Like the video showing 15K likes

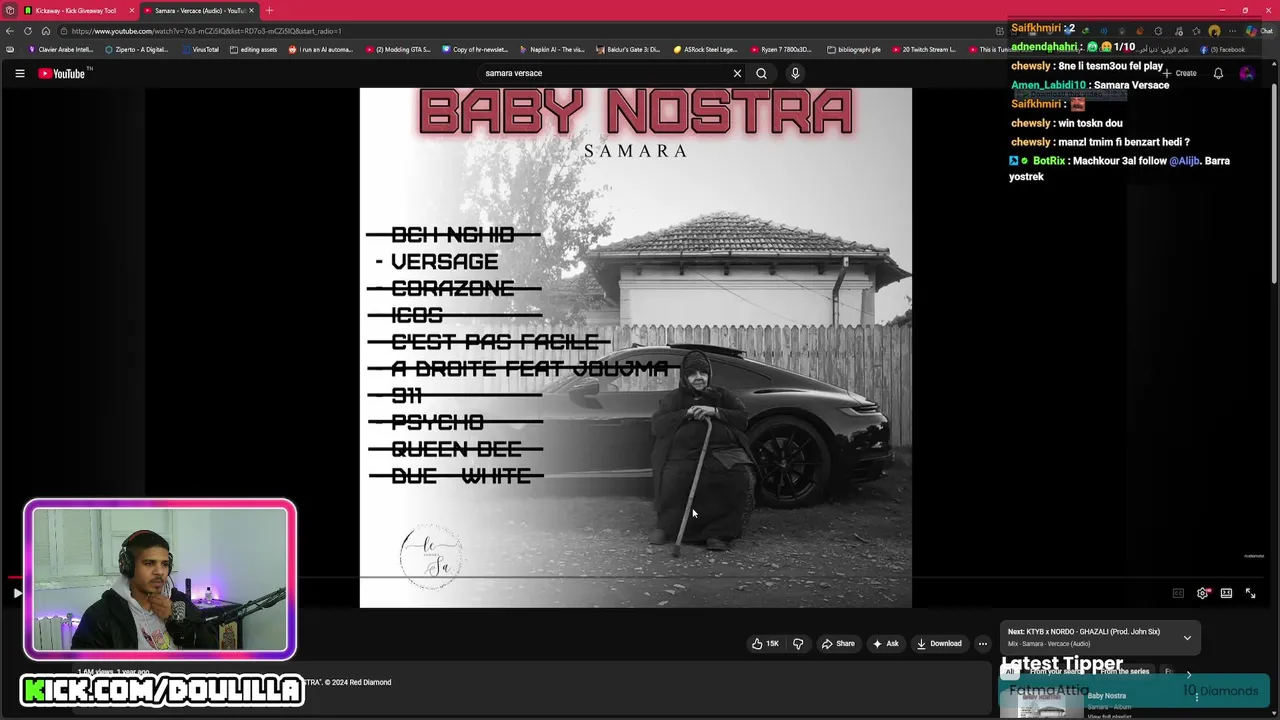click(765, 644)
